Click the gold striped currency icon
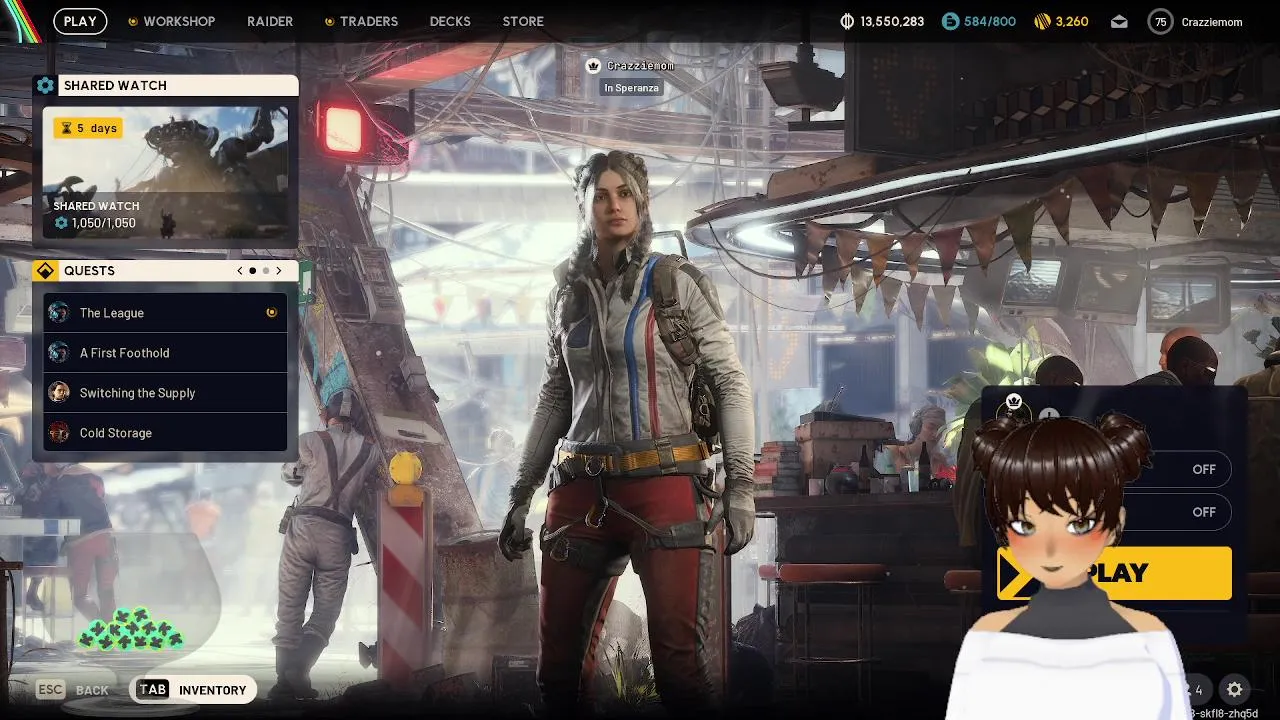1280x720 pixels. click(x=1041, y=21)
